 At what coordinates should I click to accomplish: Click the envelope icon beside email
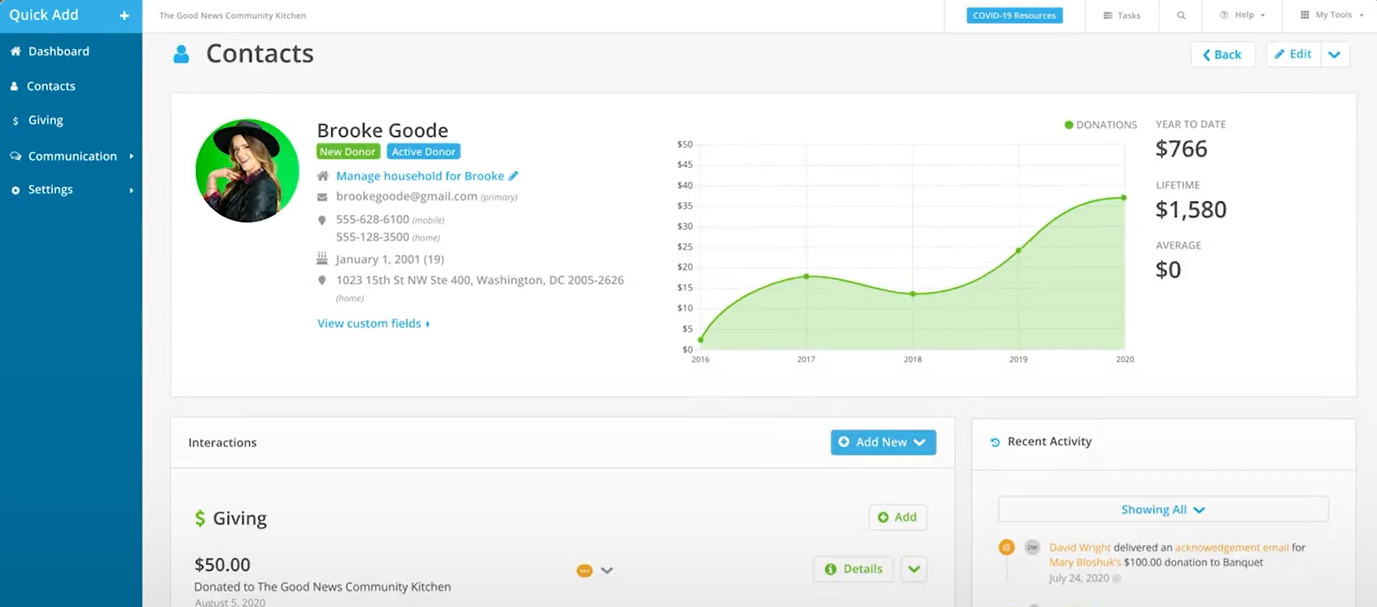tap(322, 197)
